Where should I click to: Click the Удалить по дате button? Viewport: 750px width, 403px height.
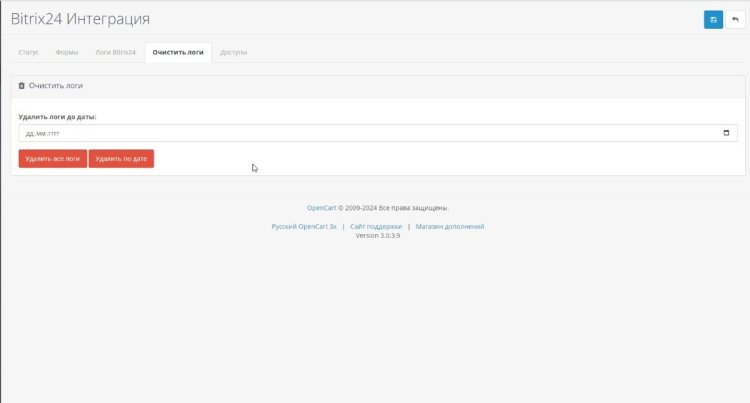[121, 158]
